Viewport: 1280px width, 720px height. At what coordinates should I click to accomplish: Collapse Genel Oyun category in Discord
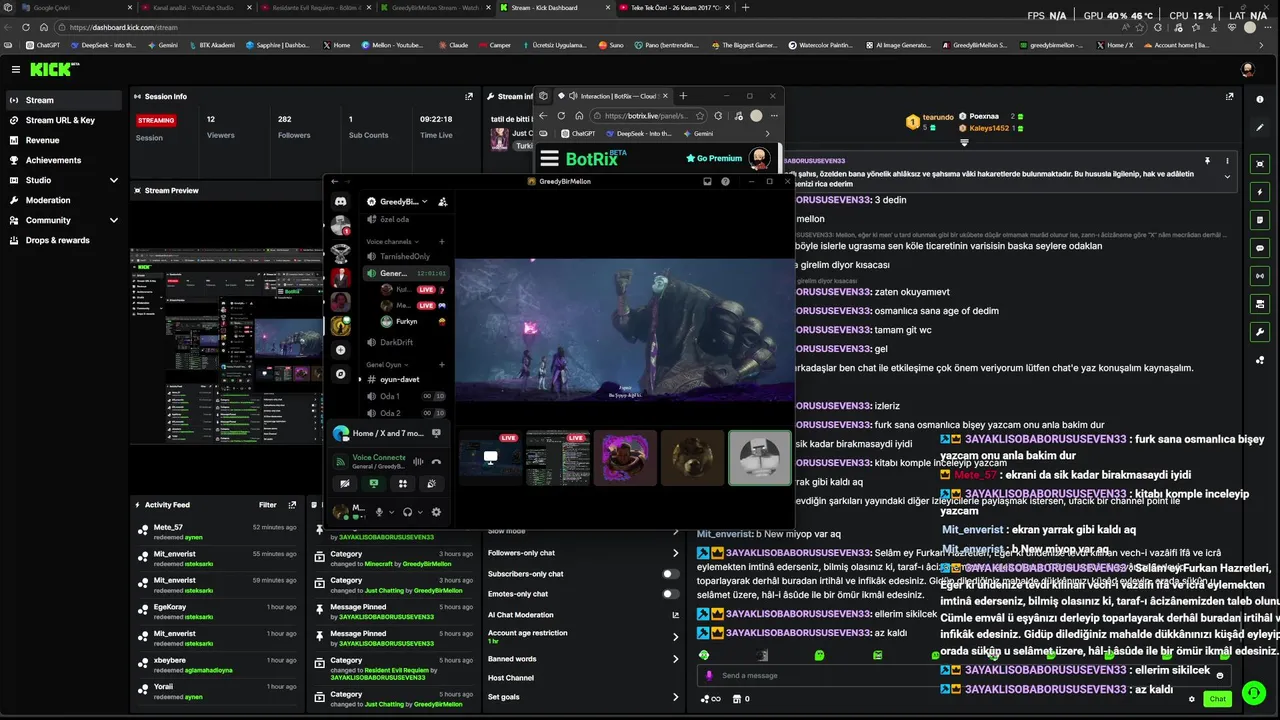point(386,365)
